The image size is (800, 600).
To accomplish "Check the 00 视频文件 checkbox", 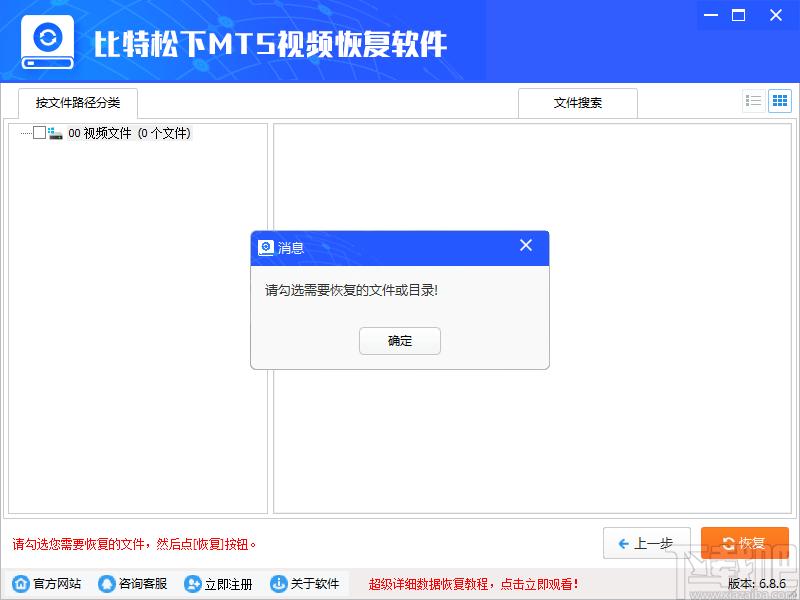I will 39,133.
